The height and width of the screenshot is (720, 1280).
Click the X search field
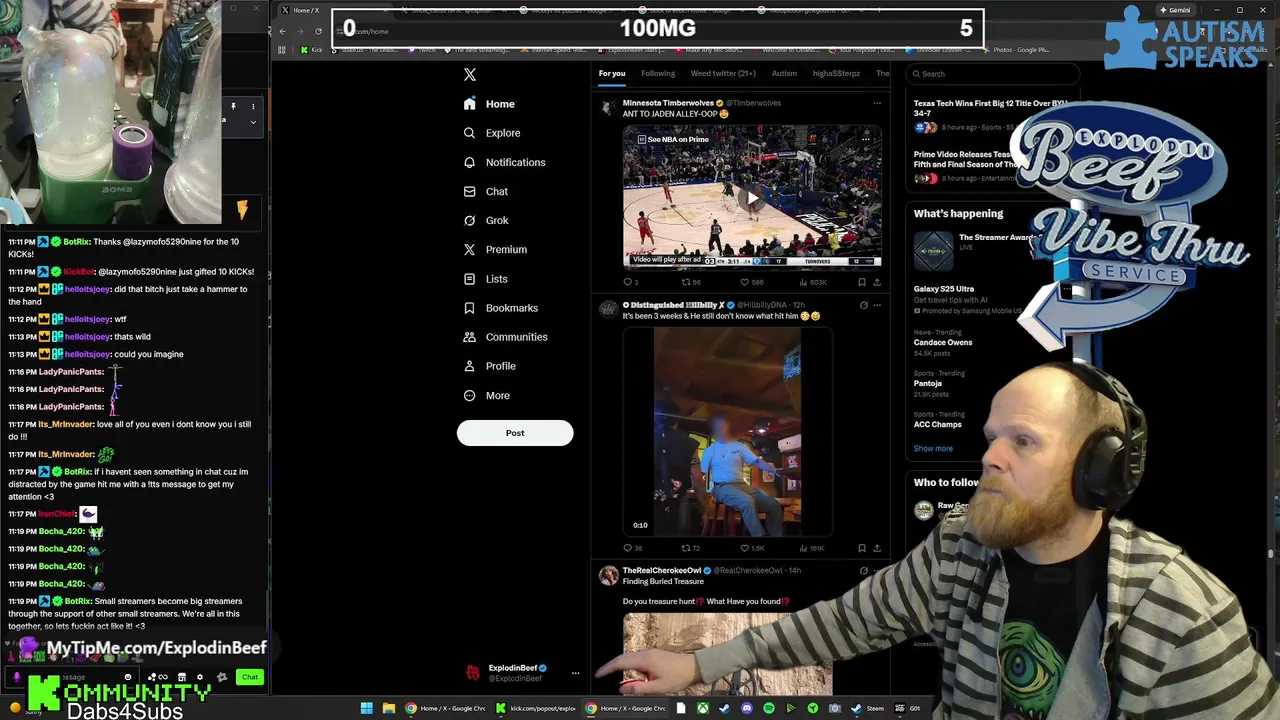pos(992,73)
